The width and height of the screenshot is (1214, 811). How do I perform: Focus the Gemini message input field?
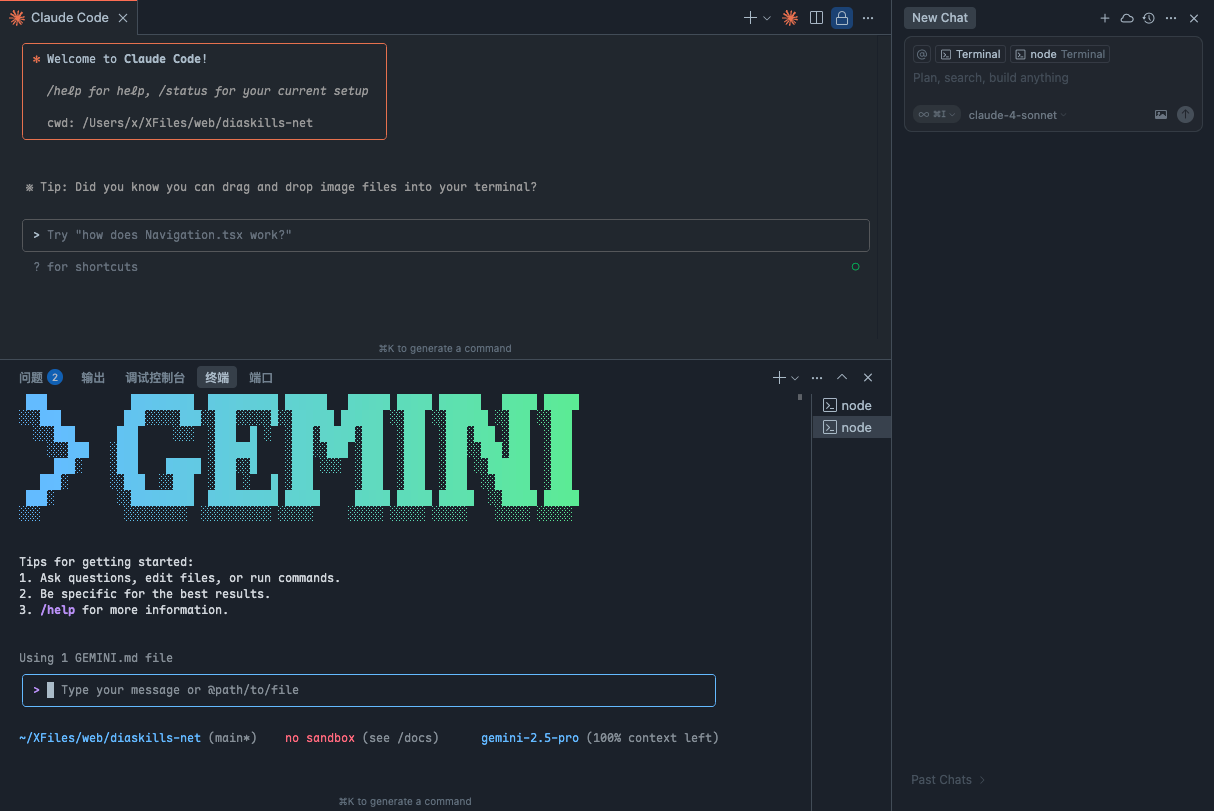click(x=369, y=690)
